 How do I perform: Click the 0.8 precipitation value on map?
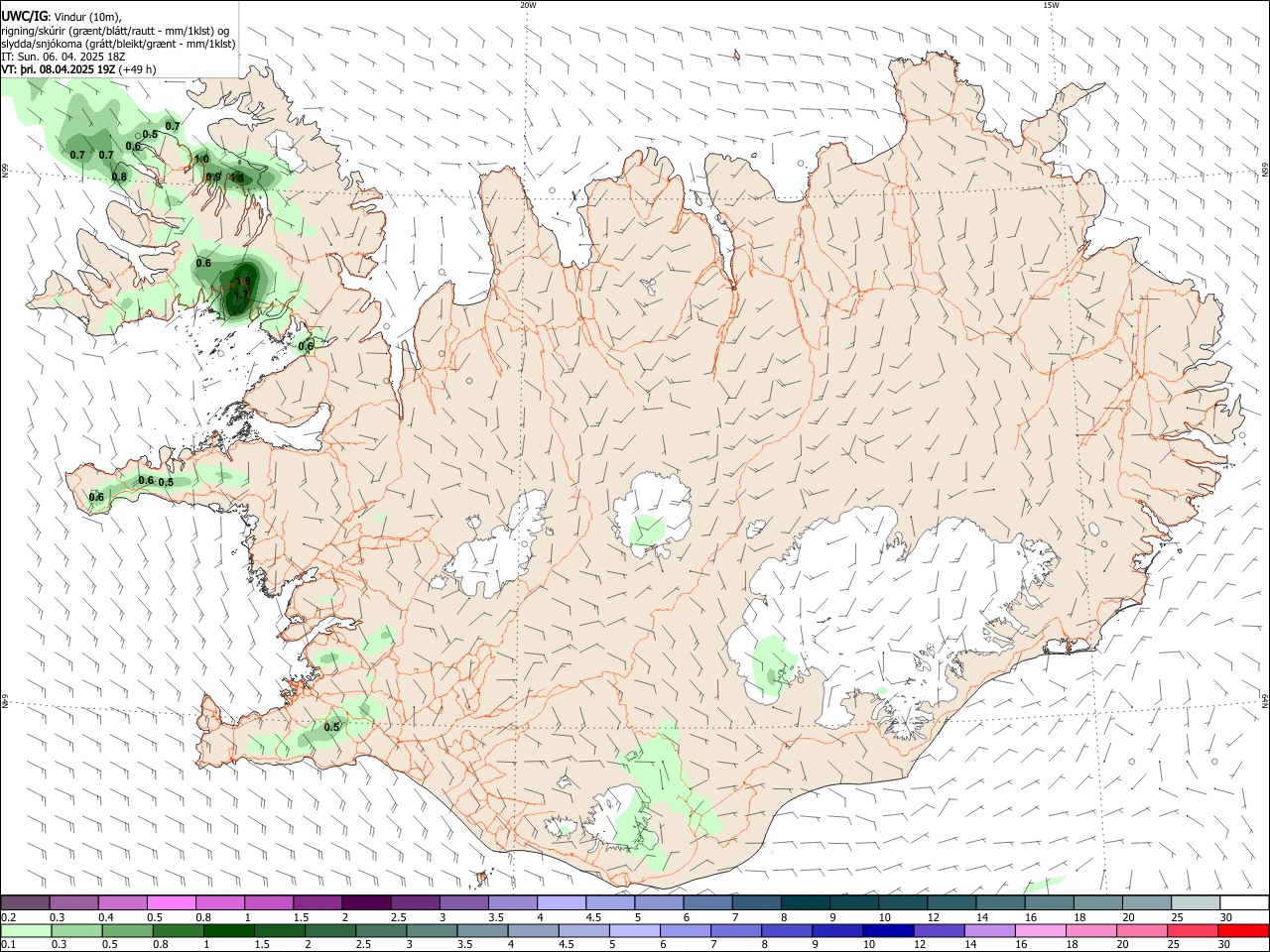pyautogui.click(x=120, y=177)
